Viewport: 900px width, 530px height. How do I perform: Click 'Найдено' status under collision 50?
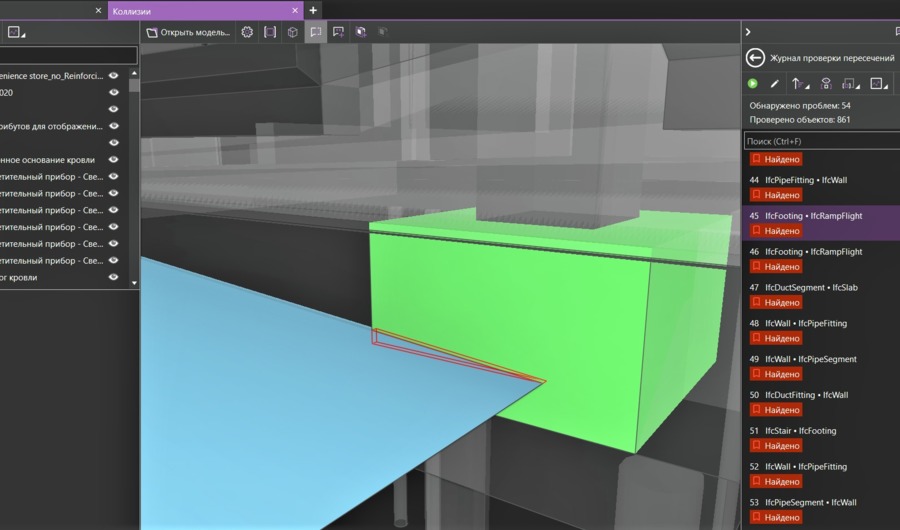776,410
